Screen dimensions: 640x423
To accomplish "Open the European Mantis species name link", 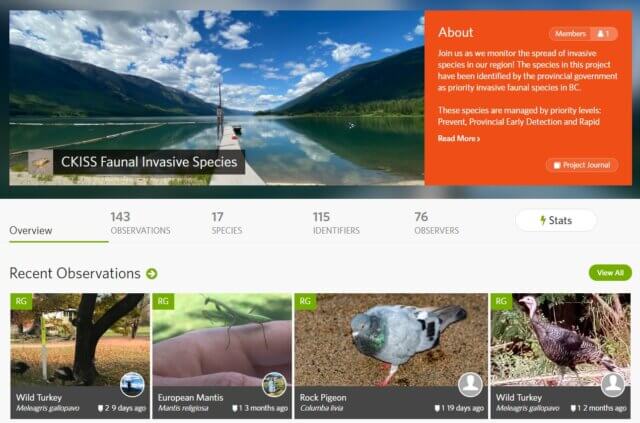I will pos(190,397).
